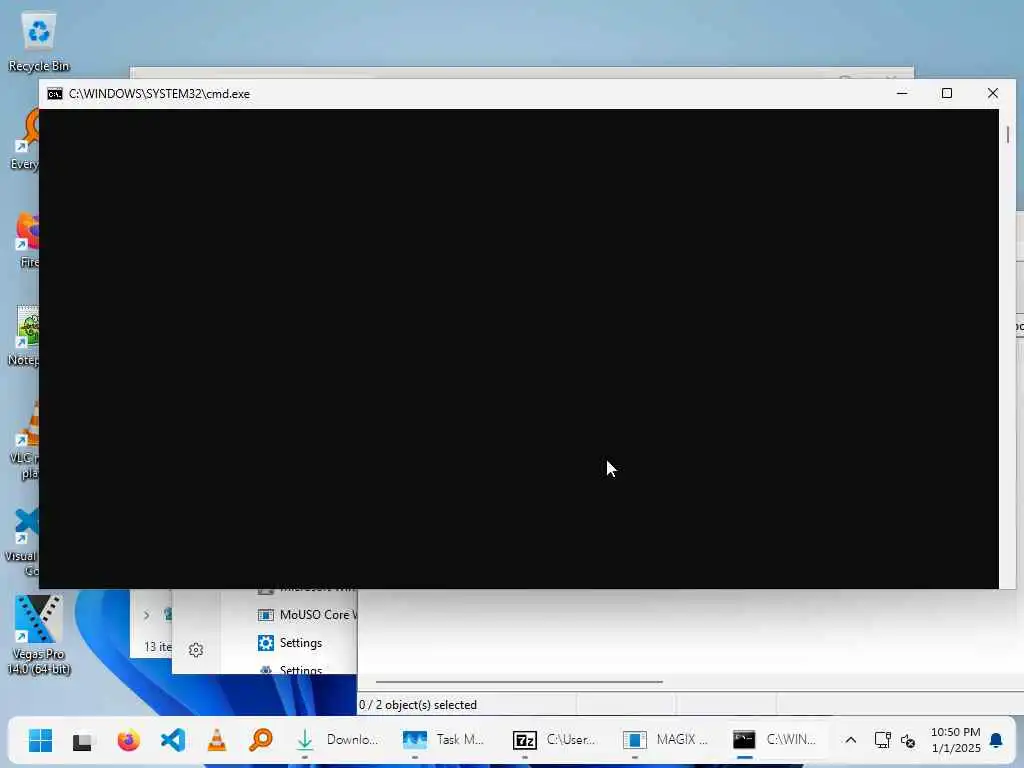Screen dimensions: 1024x768
Task: Open Task Manager settings gear
Action: pyautogui.click(x=196, y=650)
